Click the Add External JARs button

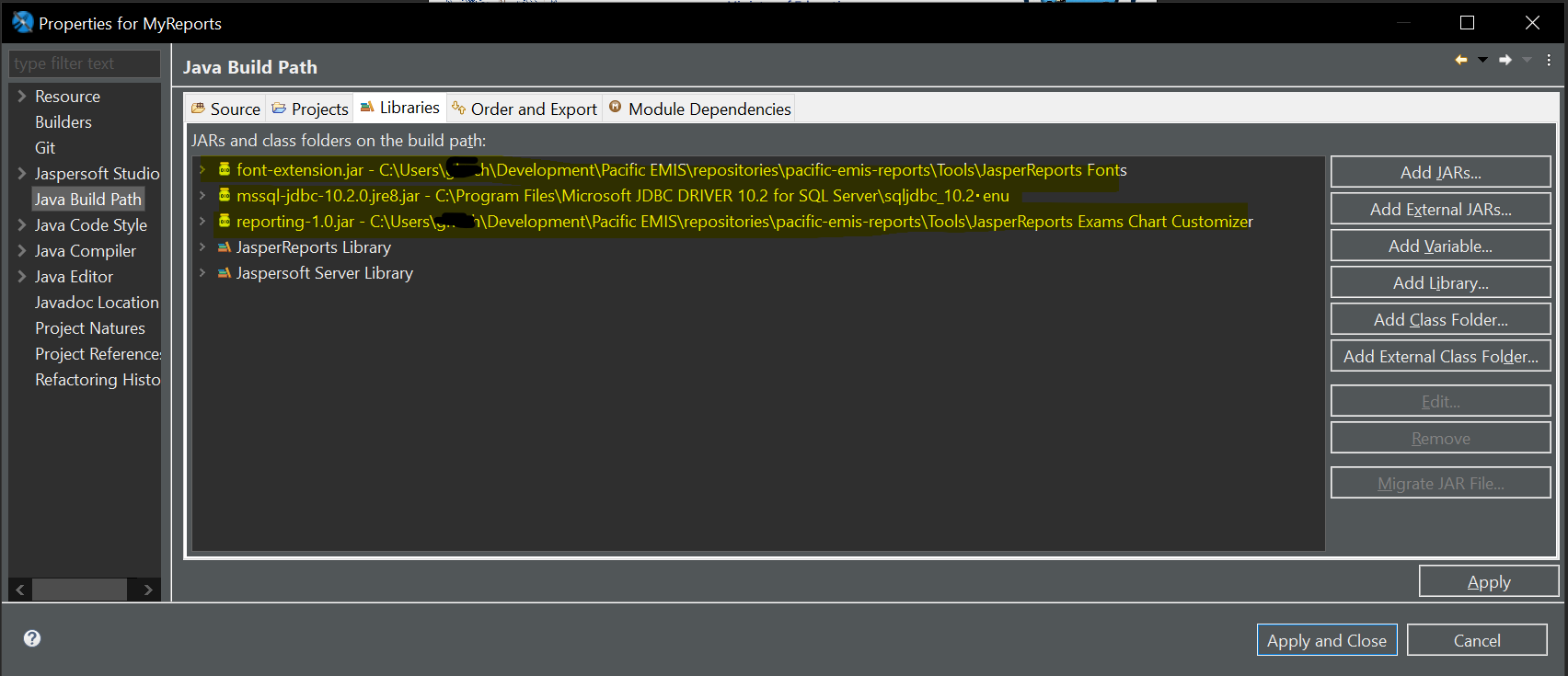(1440, 209)
